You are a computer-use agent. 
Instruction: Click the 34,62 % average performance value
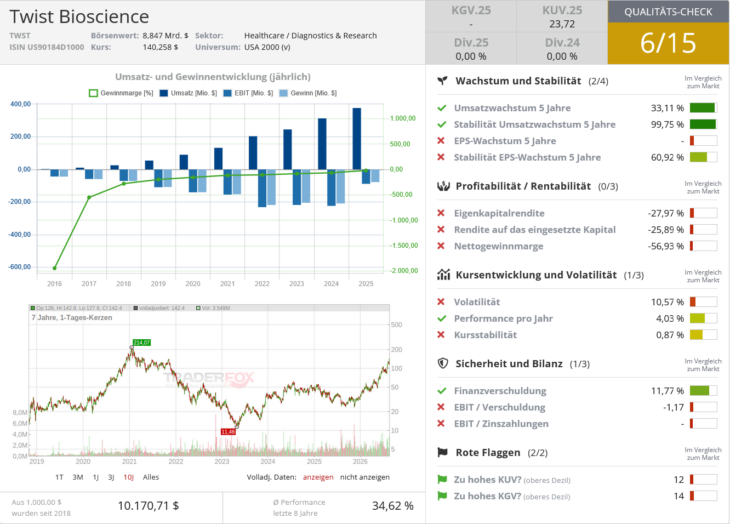[392, 506]
